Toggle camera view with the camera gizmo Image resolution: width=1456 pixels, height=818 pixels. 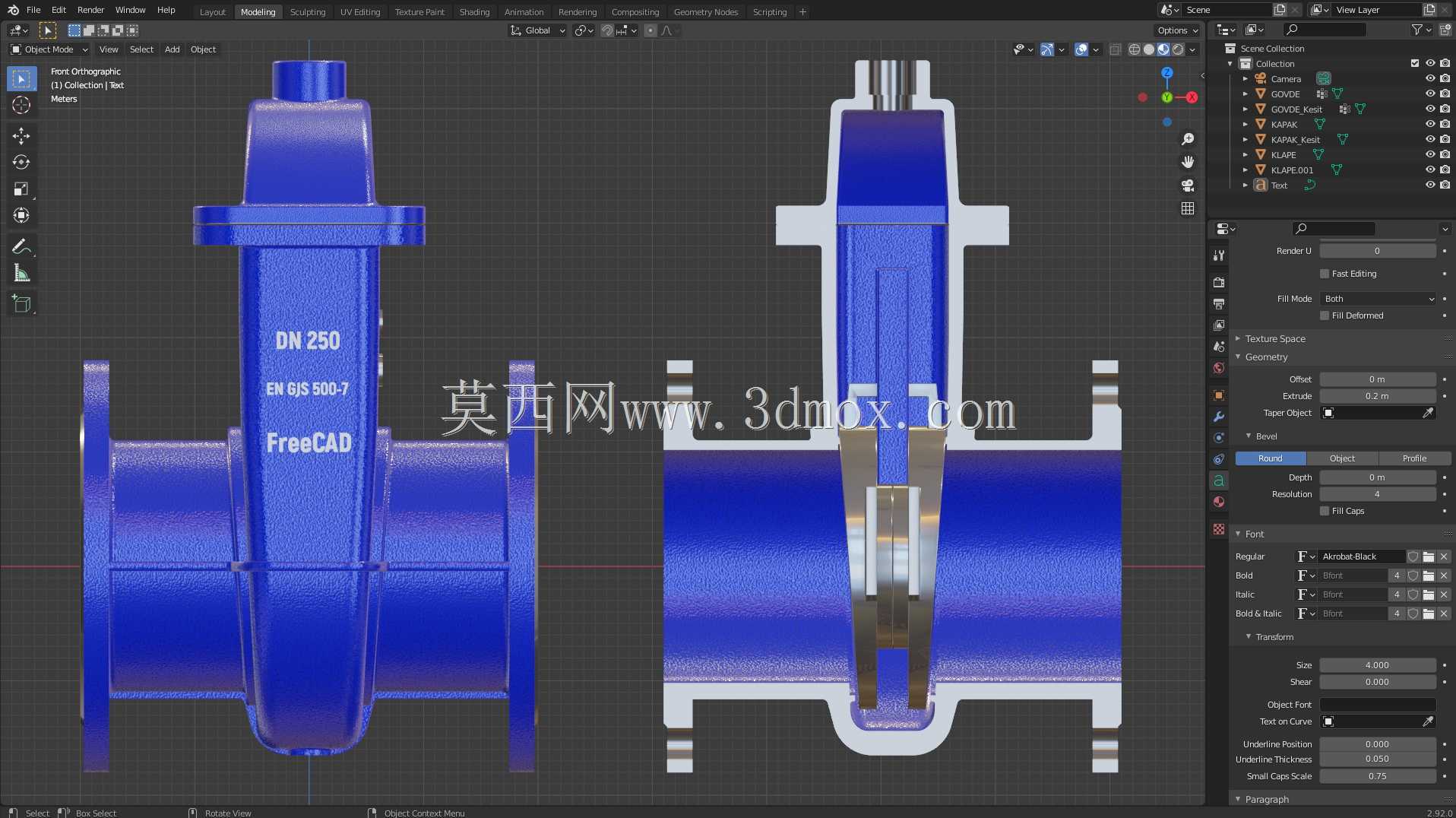pos(1188,185)
